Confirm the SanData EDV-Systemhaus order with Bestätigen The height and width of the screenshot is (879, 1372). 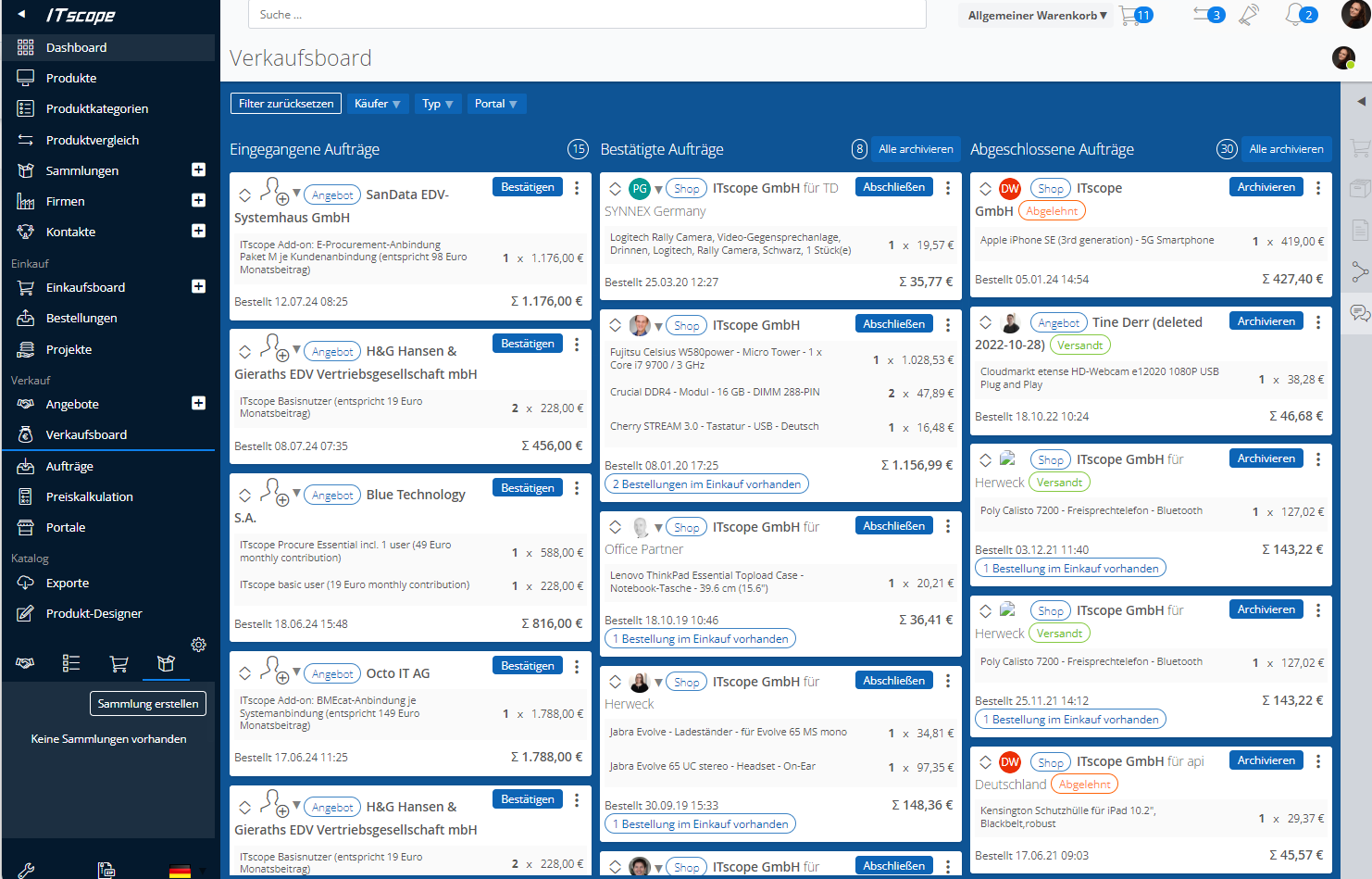click(x=528, y=187)
